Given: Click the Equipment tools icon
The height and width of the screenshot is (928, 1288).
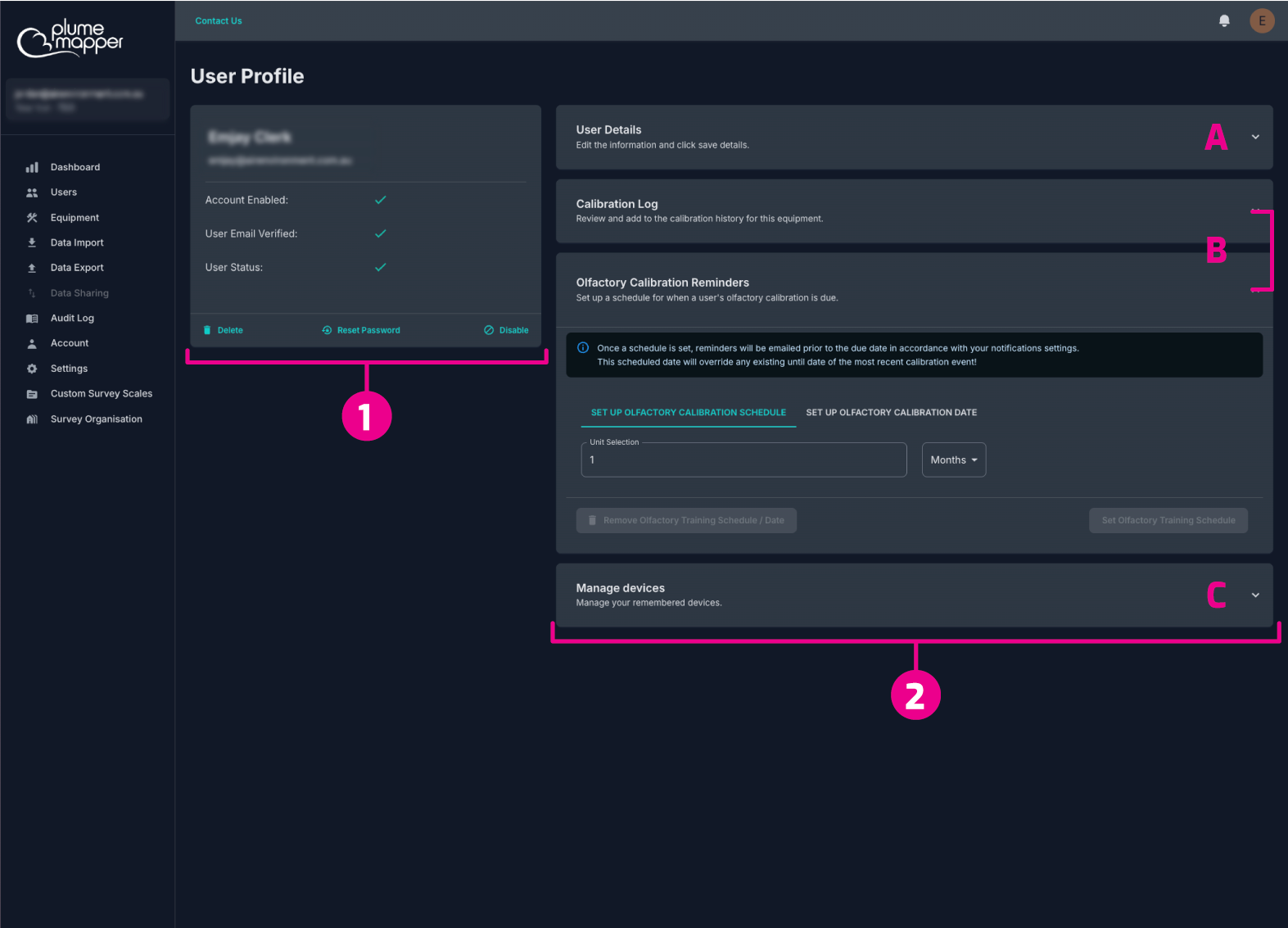Looking at the screenshot, I should [32, 218].
